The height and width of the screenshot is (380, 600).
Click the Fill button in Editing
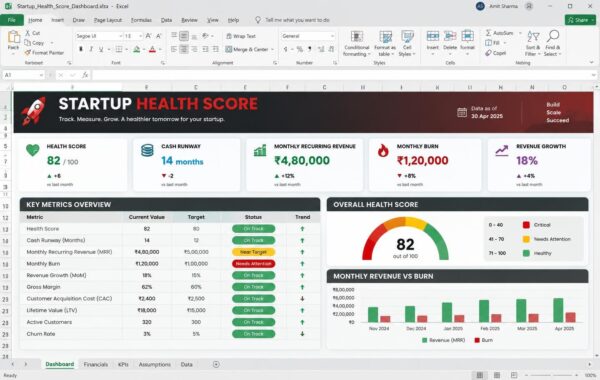(492, 43)
